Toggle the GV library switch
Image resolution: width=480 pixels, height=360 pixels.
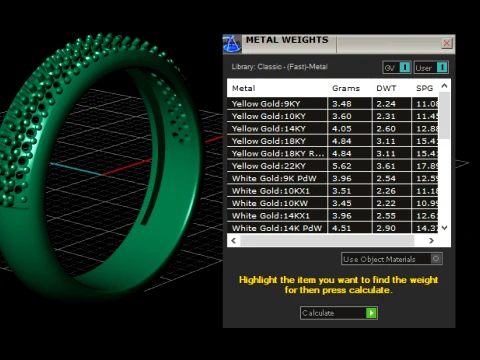397,68
